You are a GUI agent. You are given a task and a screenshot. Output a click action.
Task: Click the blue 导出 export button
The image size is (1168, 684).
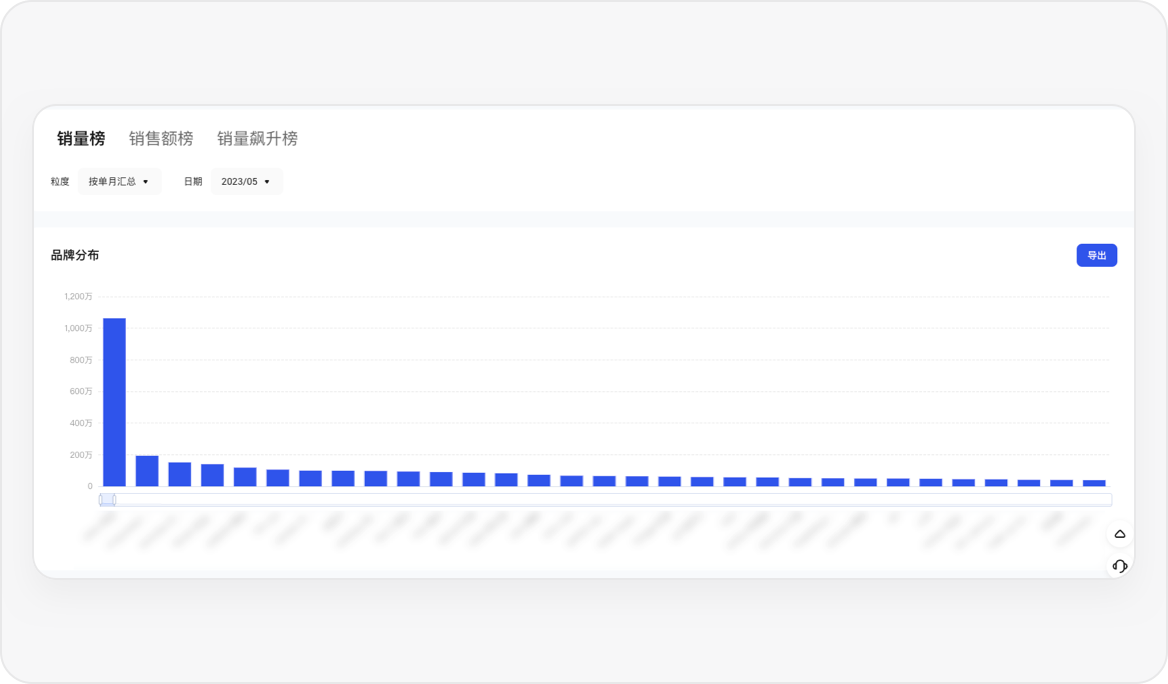(x=1096, y=255)
